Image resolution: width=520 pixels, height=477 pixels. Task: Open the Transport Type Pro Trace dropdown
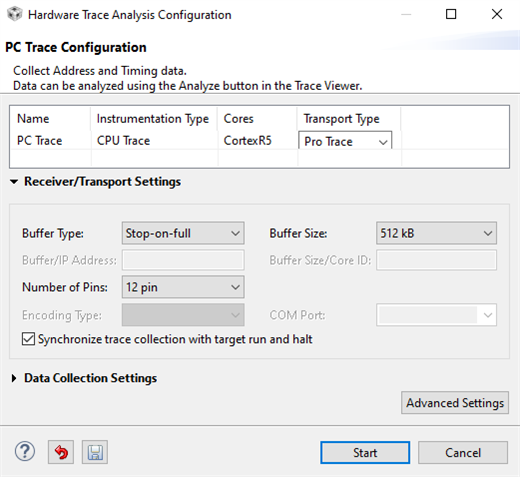[345, 141]
